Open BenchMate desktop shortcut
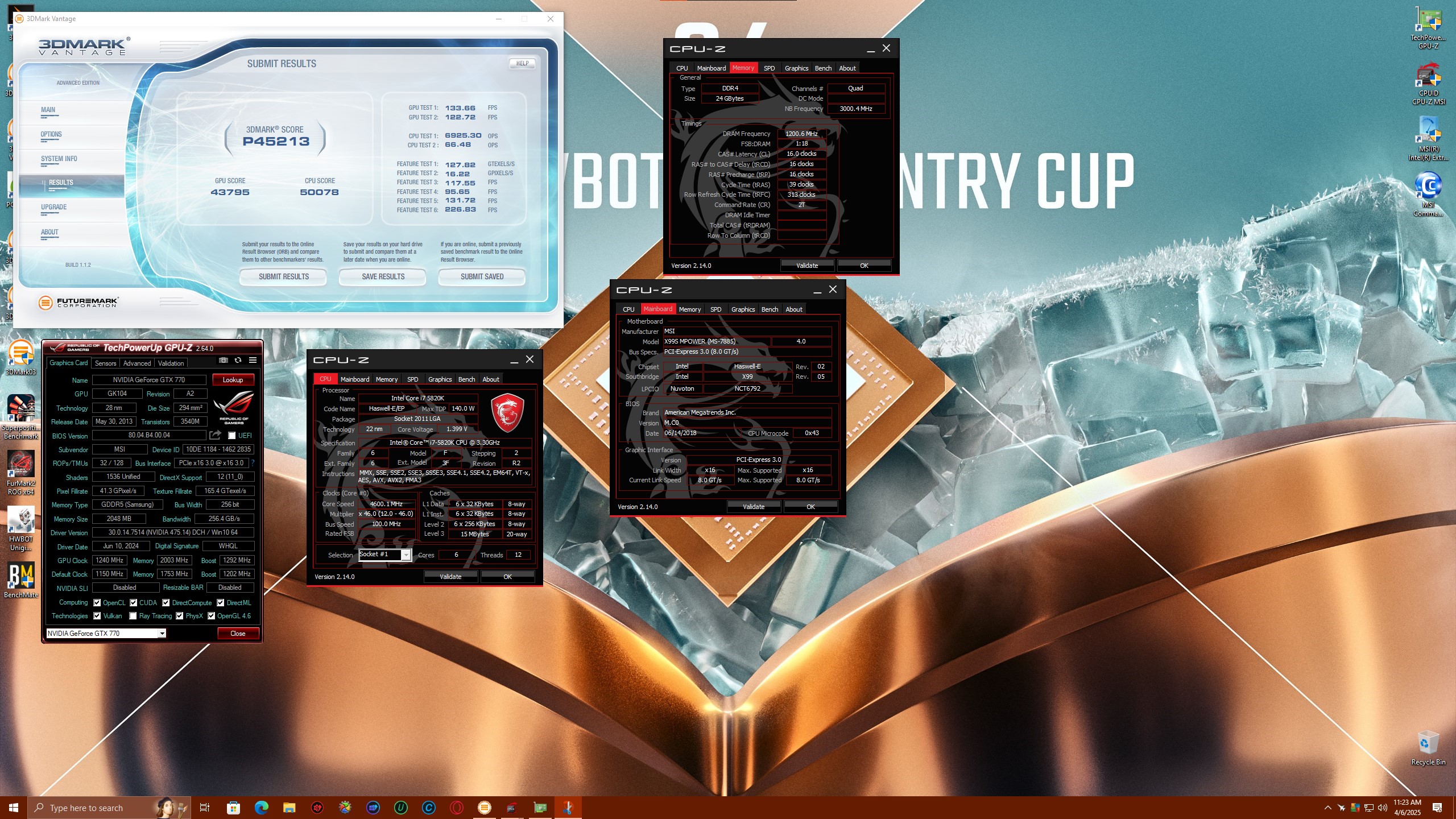Image resolution: width=1456 pixels, height=819 pixels. 20,580
